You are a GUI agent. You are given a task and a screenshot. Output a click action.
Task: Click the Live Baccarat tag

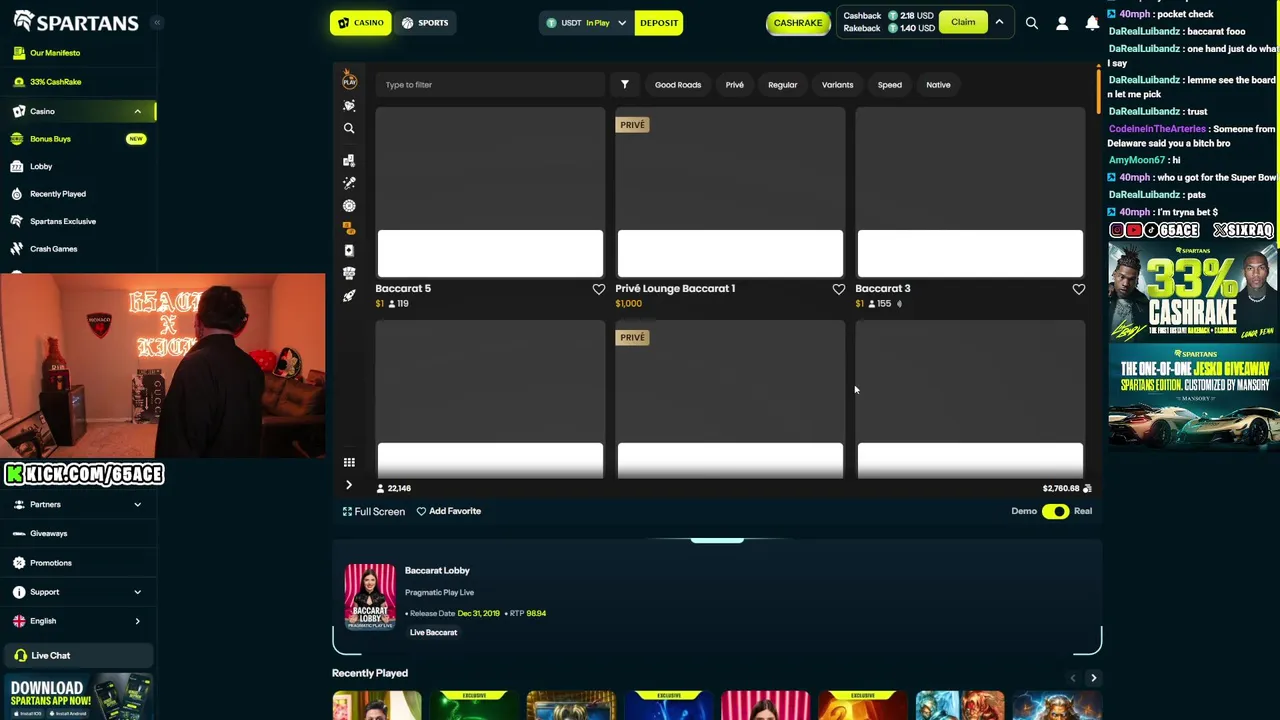point(433,632)
